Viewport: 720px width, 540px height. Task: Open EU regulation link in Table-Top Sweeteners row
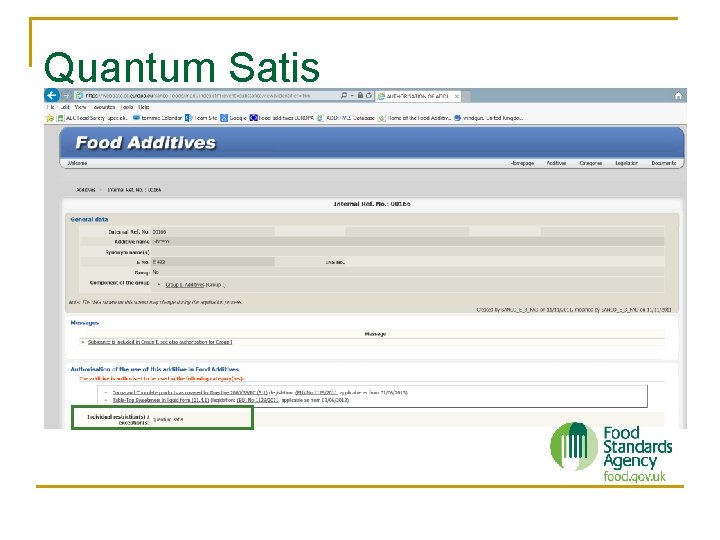tap(258, 400)
